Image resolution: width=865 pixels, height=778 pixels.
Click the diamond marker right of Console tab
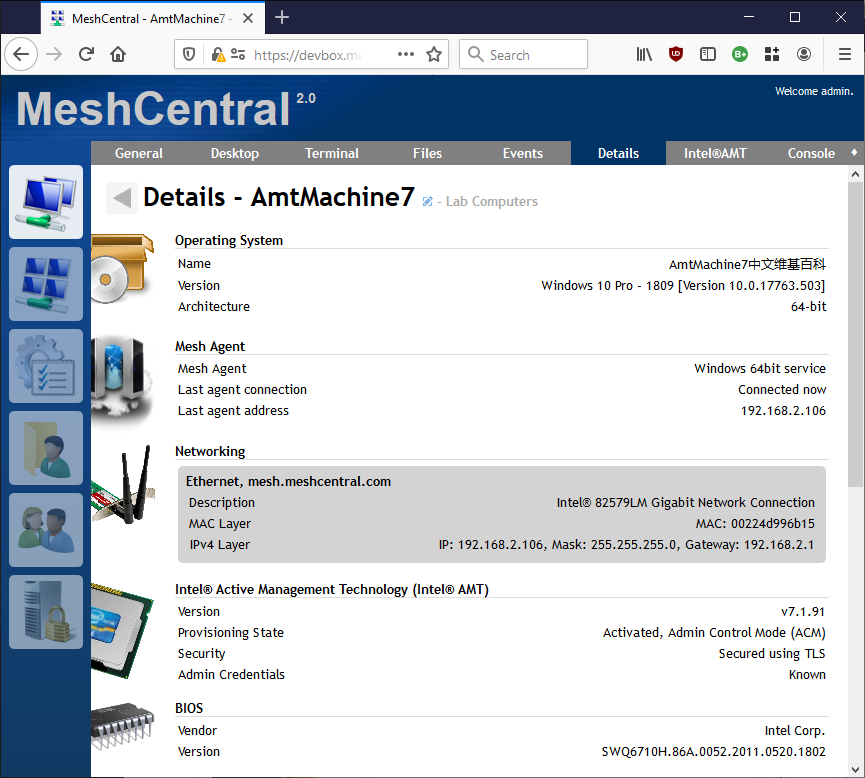854,152
